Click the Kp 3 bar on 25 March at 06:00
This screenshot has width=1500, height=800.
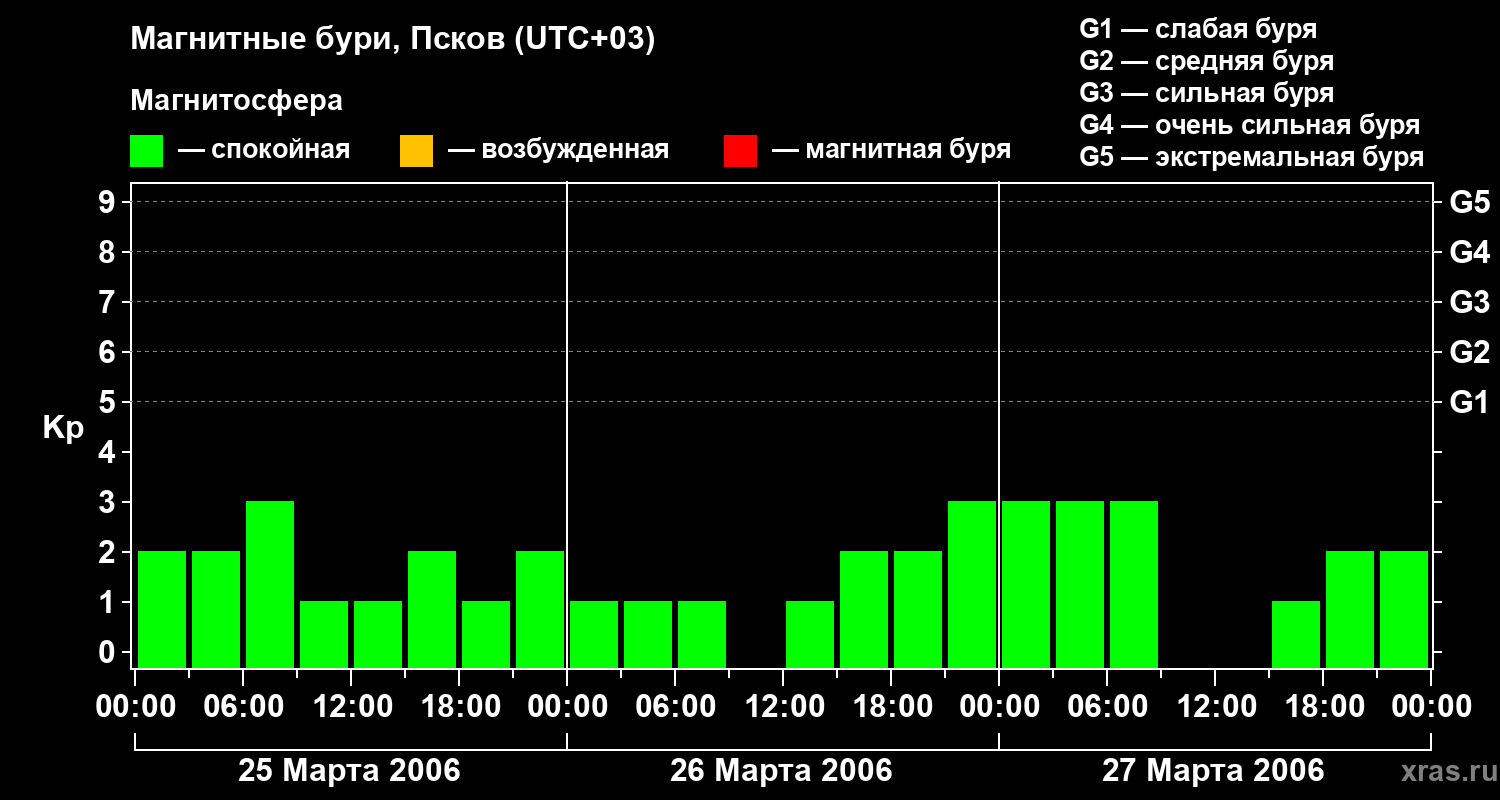tap(270, 584)
